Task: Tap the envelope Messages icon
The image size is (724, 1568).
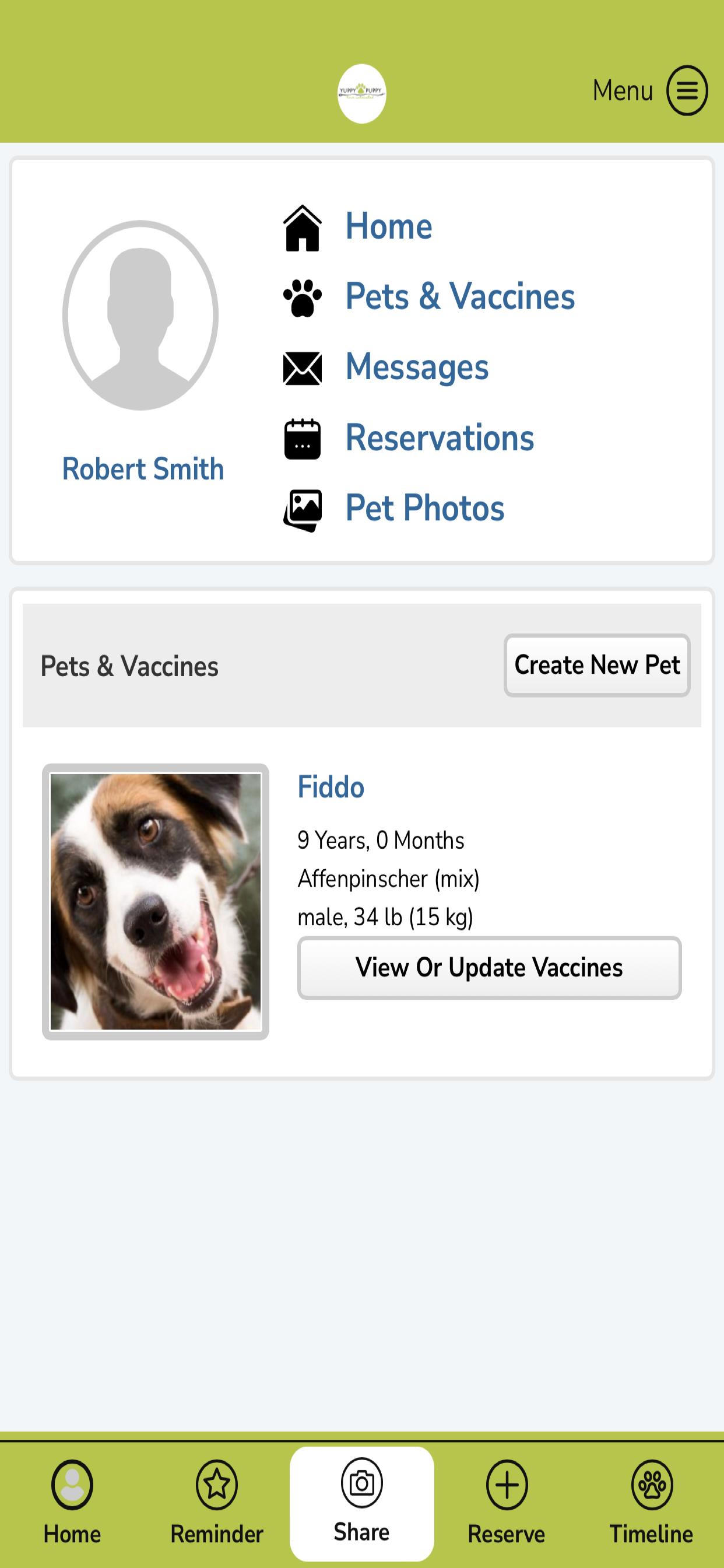Action: (x=303, y=368)
